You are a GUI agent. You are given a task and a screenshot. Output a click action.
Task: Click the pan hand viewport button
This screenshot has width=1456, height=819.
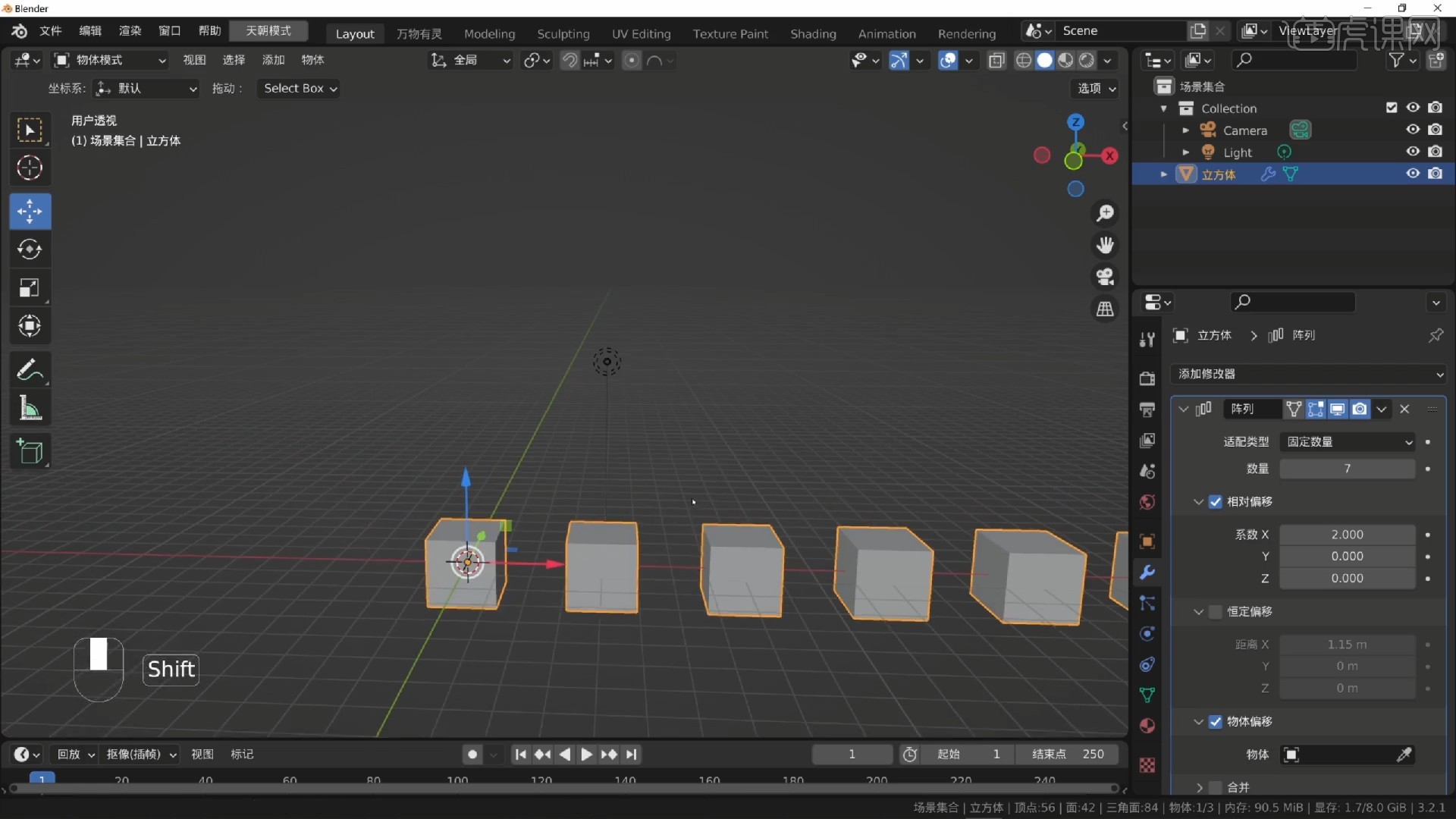1105,245
